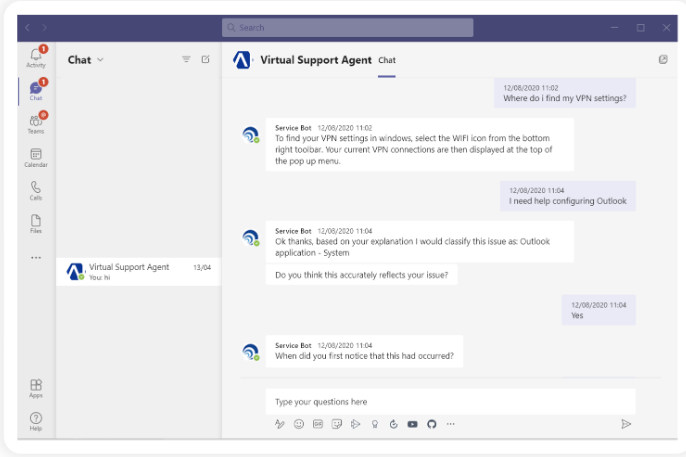Click the GitHub icon in compose toolbar
The height and width of the screenshot is (457, 686).
[x=432, y=424]
